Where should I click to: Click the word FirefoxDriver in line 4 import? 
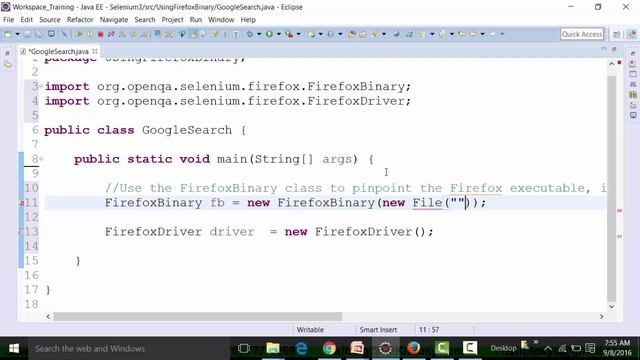pyautogui.click(x=355, y=101)
